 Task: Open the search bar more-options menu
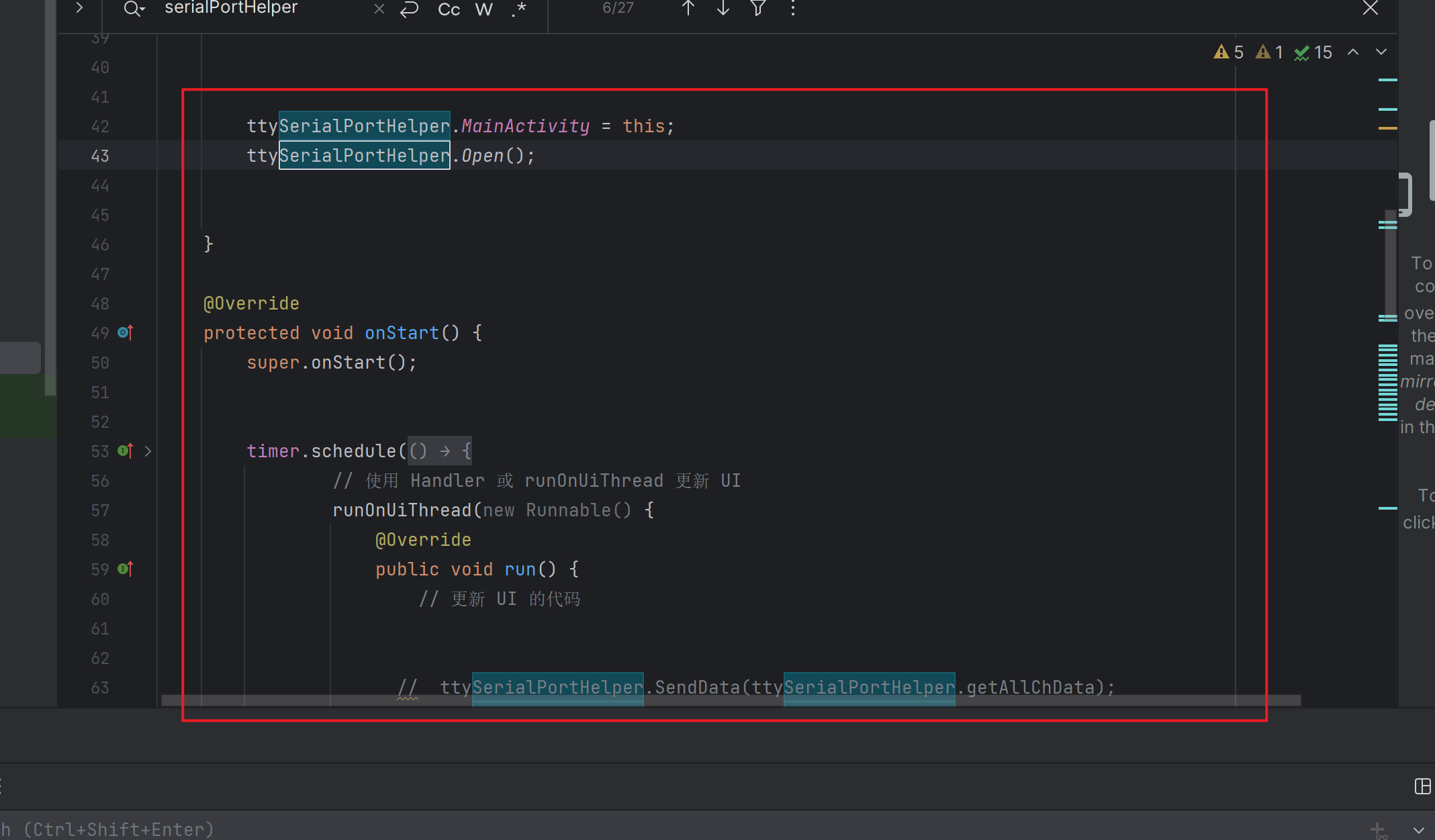click(x=793, y=8)
